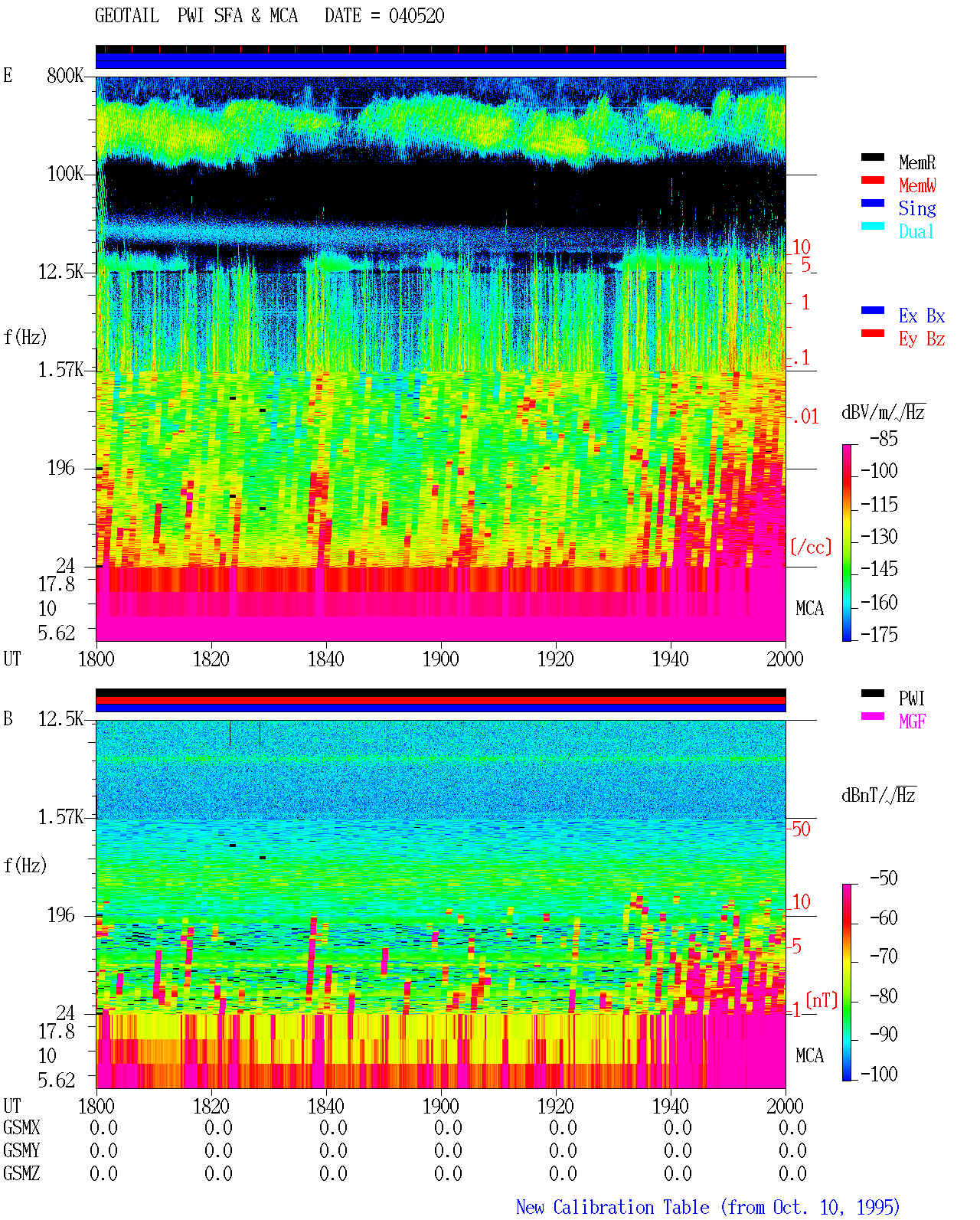
Task: Click the red [nT] field unit label
Action: [x=822, y=1000]
